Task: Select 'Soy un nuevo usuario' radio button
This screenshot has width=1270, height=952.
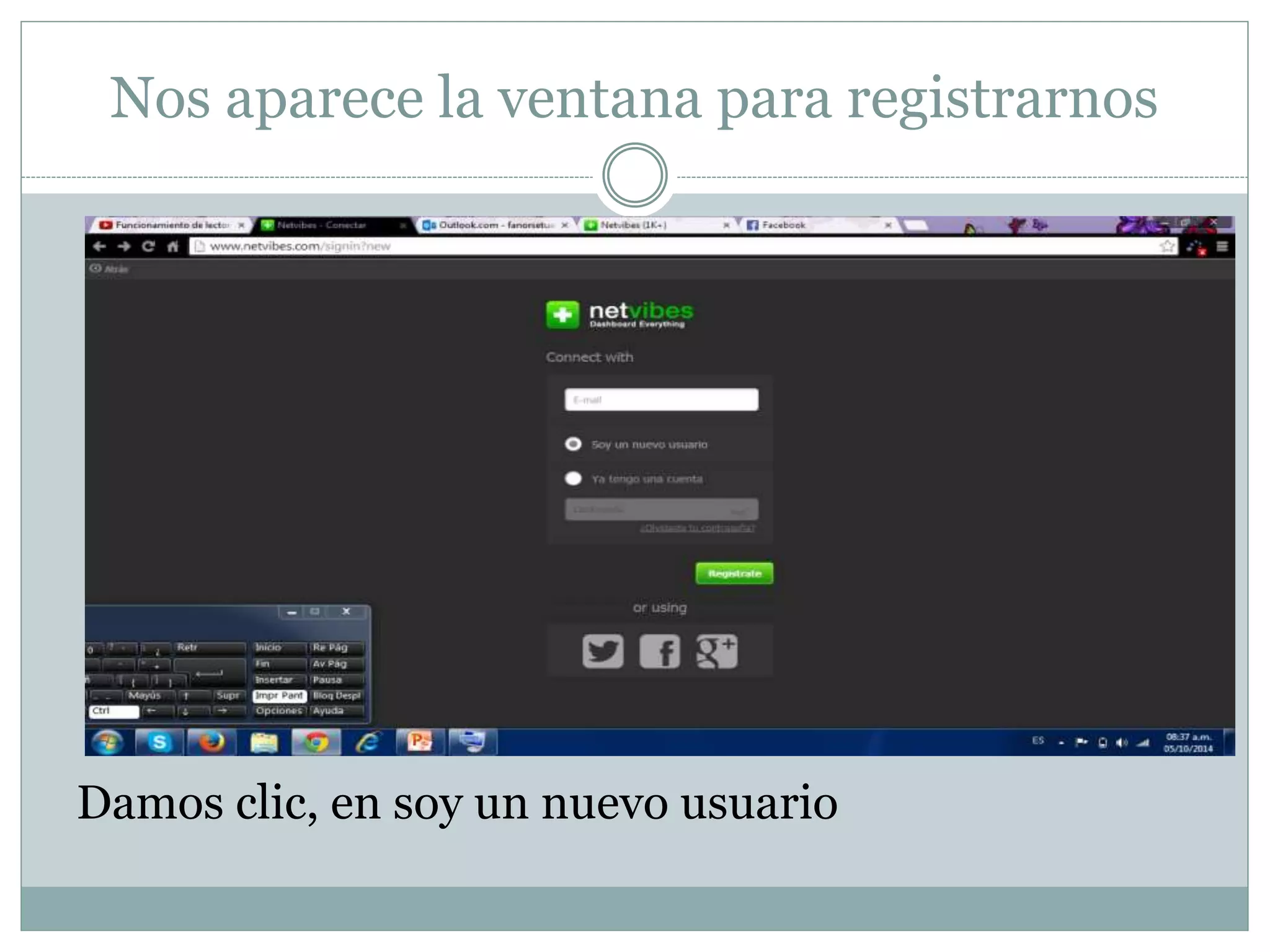Action: point(573,444)
